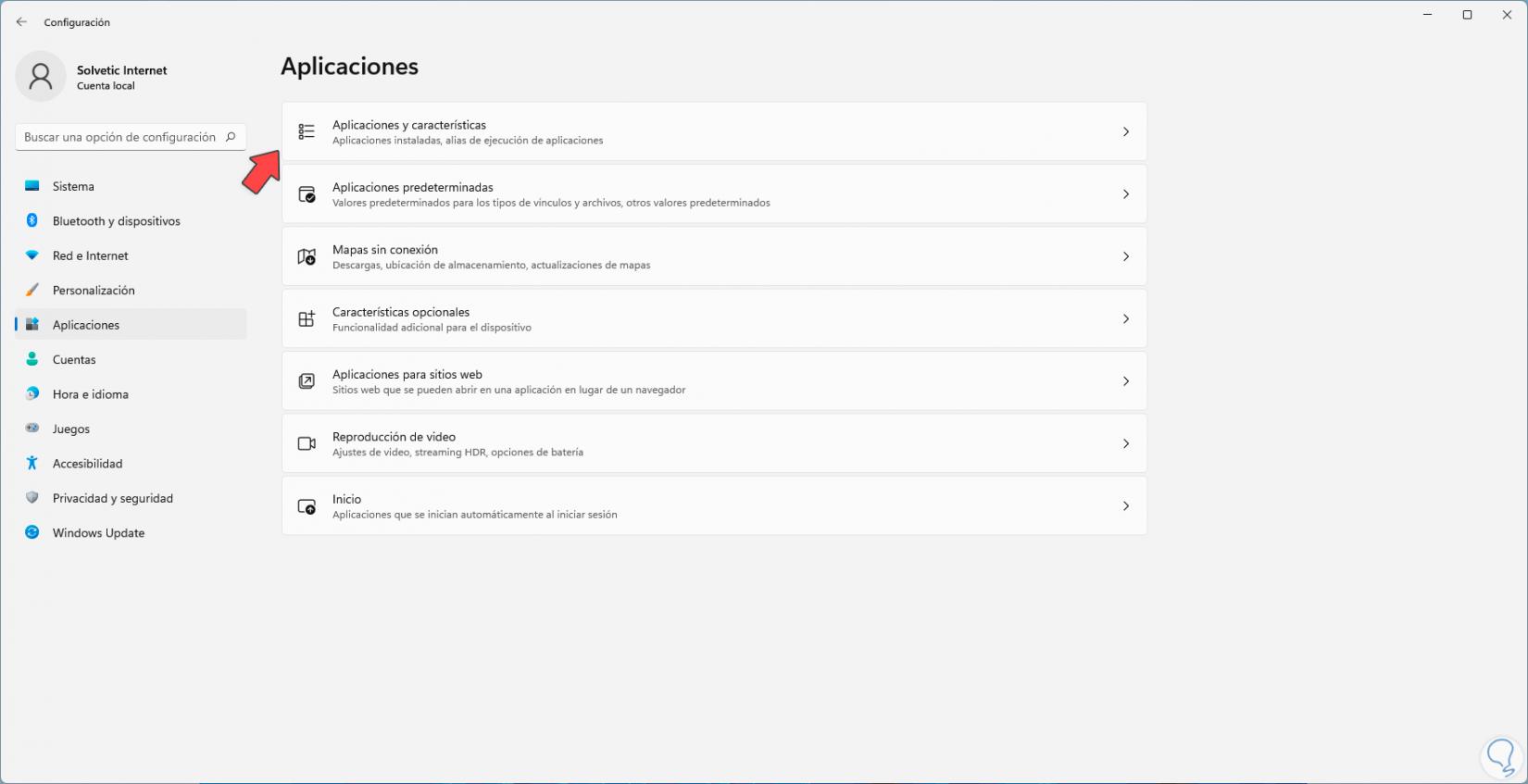This screenshot has height=784, width=1528.
Task: Click the Bluetooth y dispositivos icon
Action: coord(32,221)
